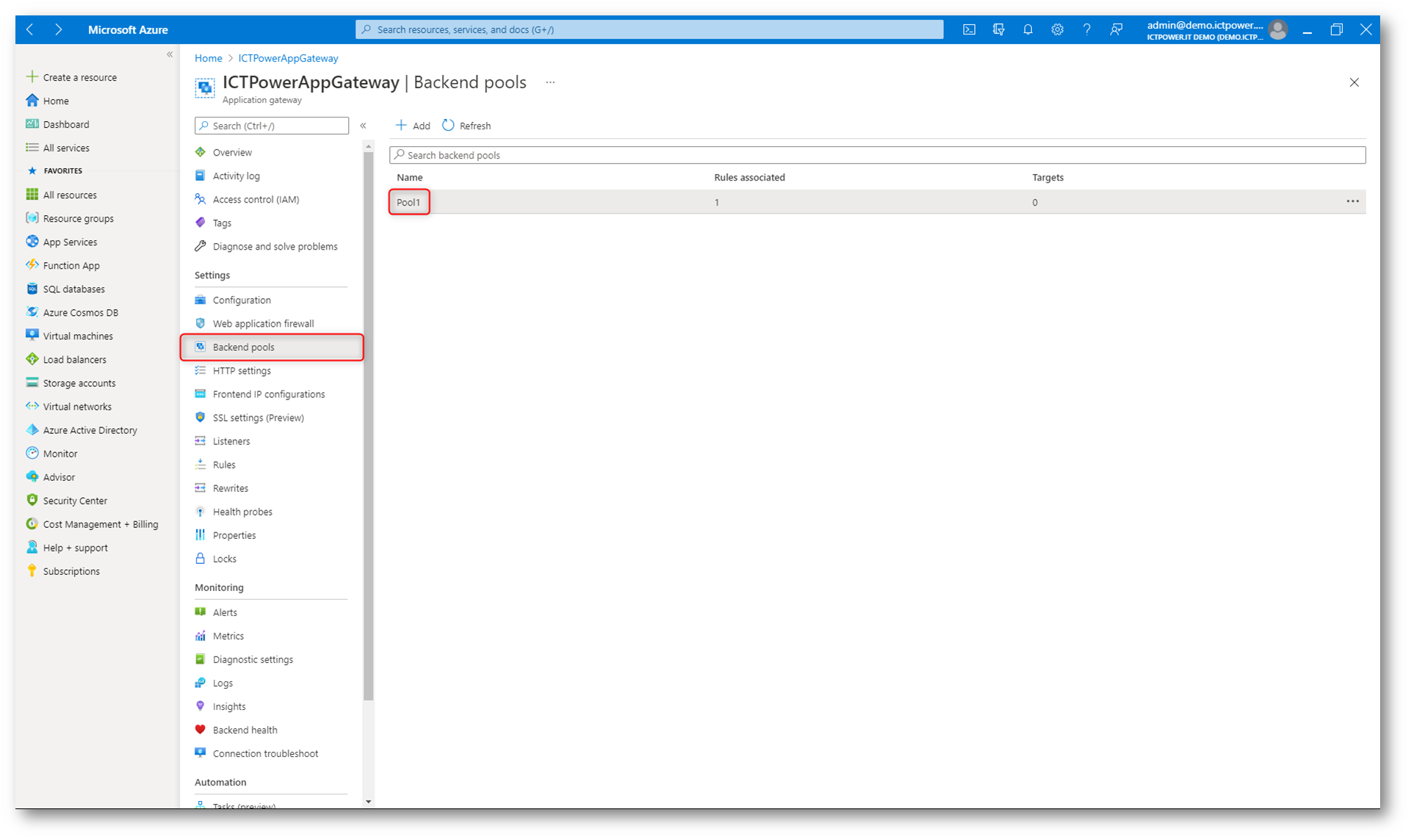Open Directory + subscription filter icon

pos(998,29)
